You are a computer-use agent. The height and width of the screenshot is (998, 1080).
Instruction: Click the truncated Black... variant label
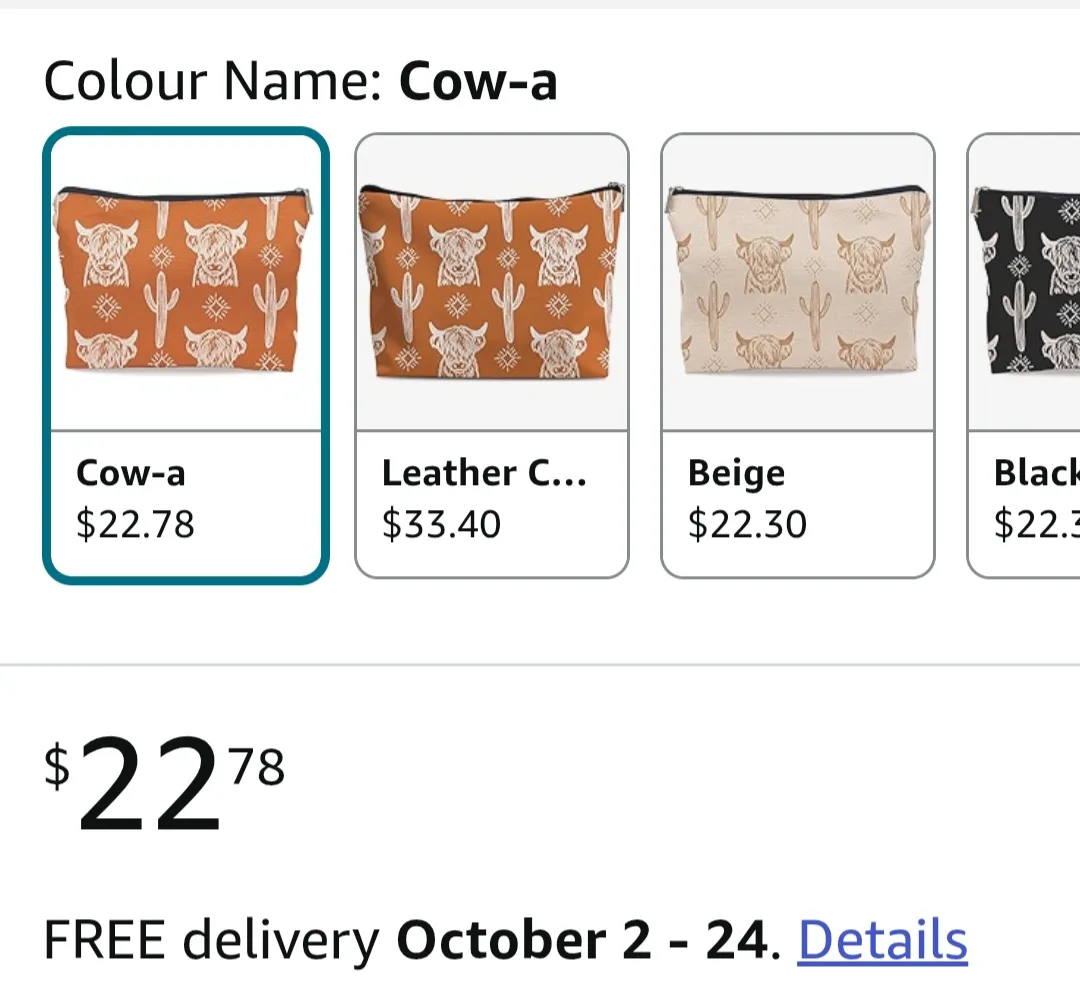1036,472
